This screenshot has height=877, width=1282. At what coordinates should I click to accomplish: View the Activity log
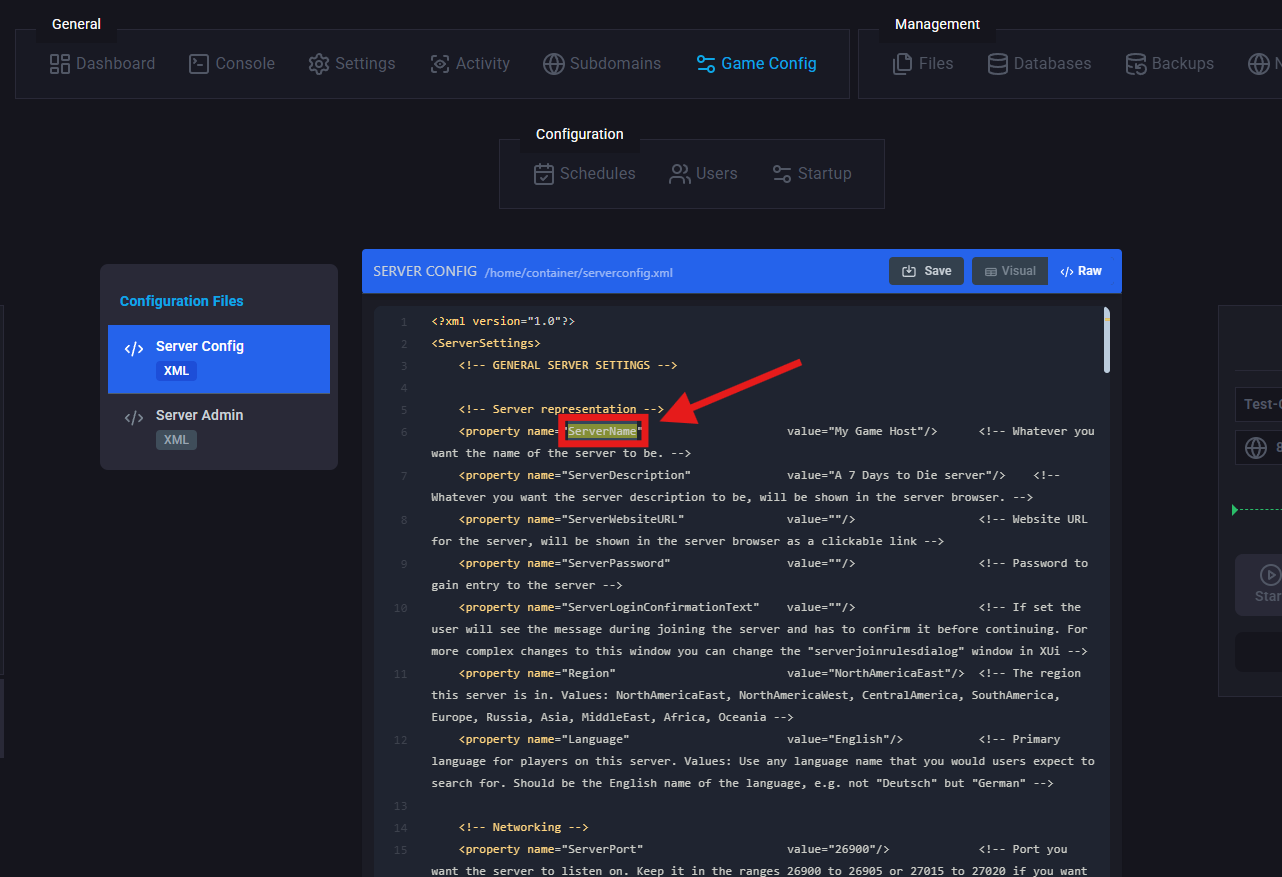[x=470, y=64]
